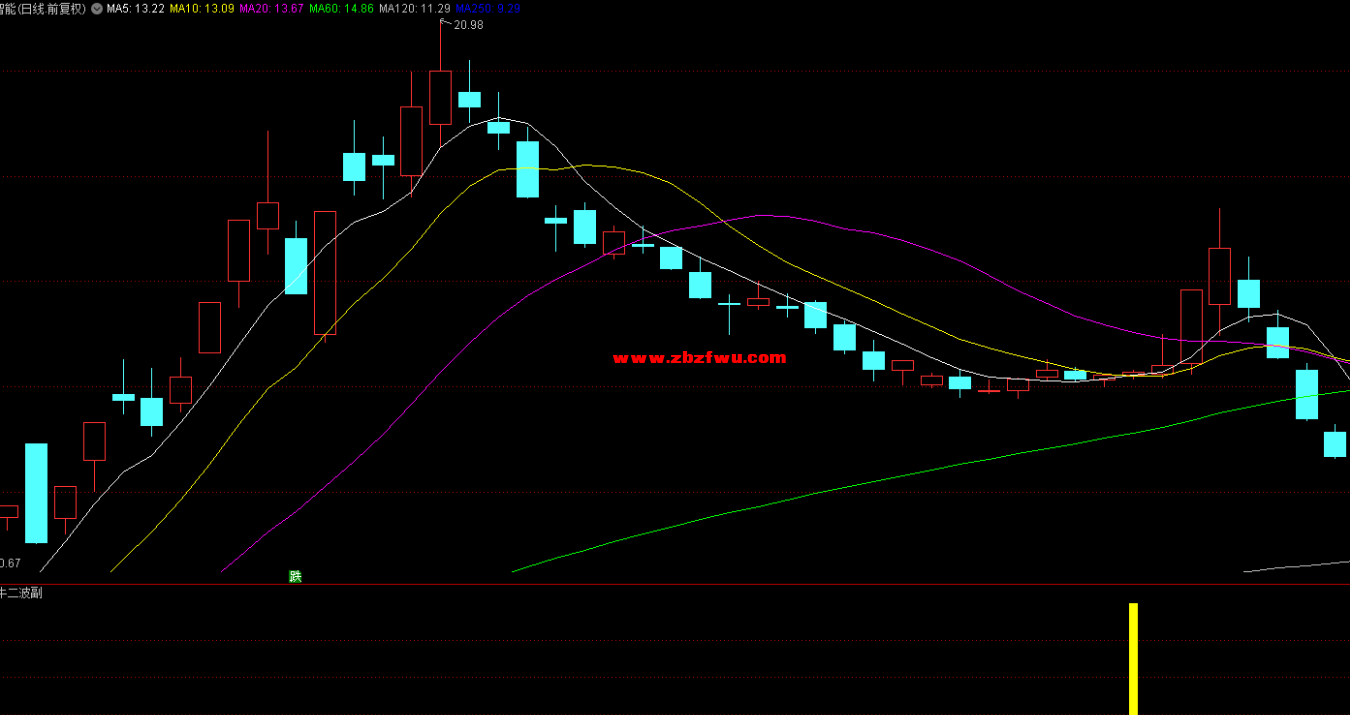Select the green MA60: 14.86 label
Screen dimensions: 1350x715
pos(342,8)
